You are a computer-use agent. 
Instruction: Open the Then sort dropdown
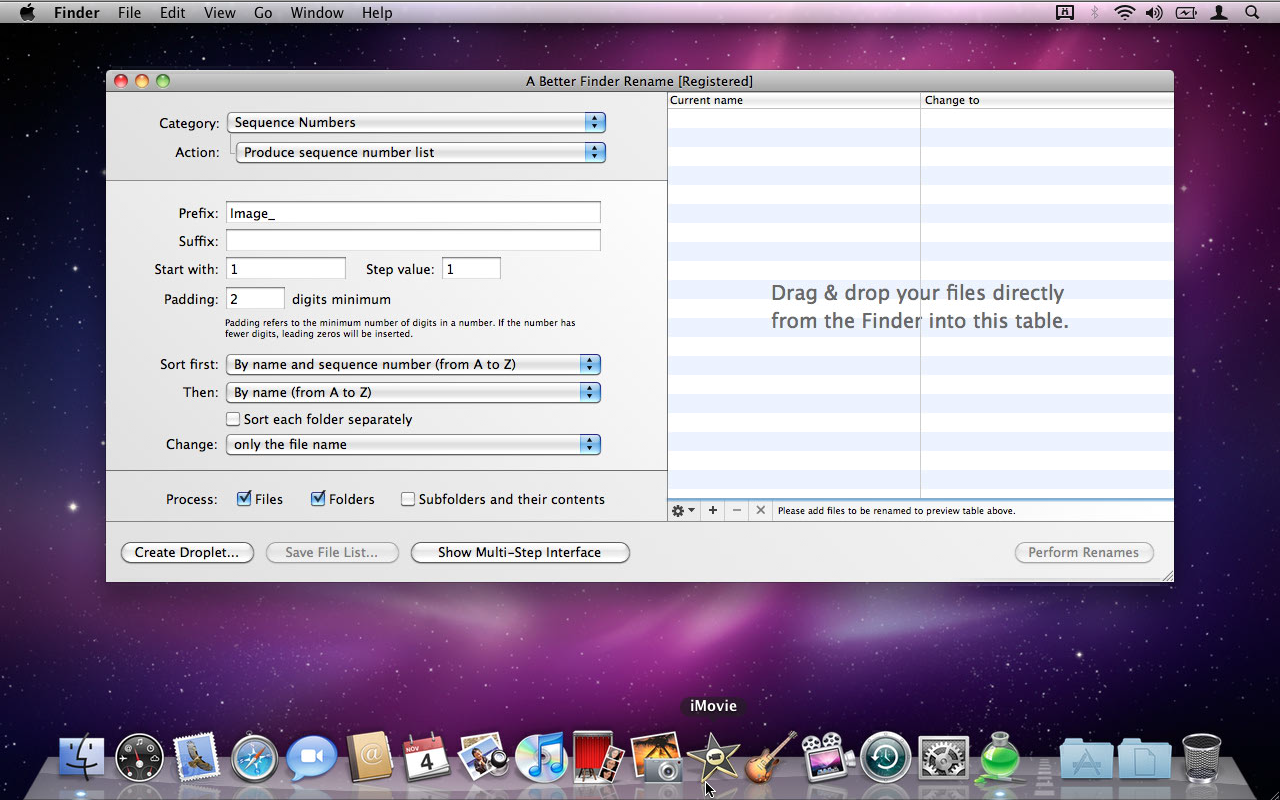click(413, 392)
